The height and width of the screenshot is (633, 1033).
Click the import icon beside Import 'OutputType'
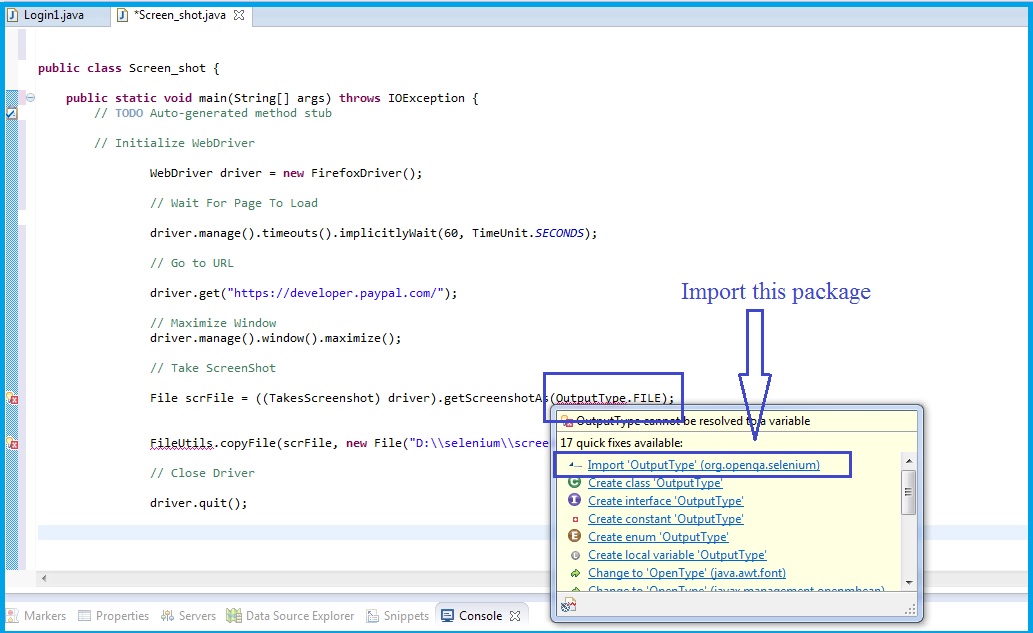[x=575, y=465]
